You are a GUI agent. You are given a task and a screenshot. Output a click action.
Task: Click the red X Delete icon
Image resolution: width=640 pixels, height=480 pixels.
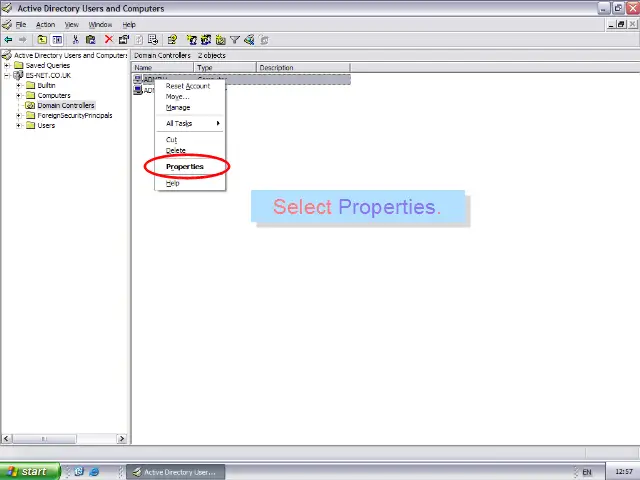[x=109, y=39]
